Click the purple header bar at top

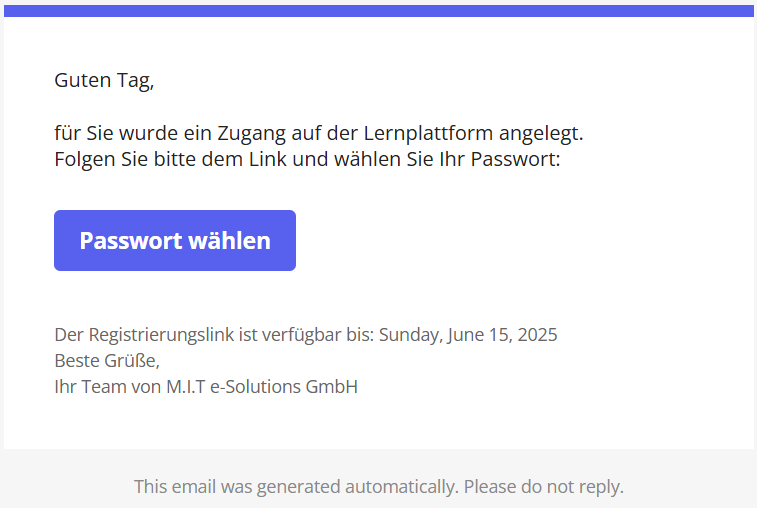tap(378, 11)
